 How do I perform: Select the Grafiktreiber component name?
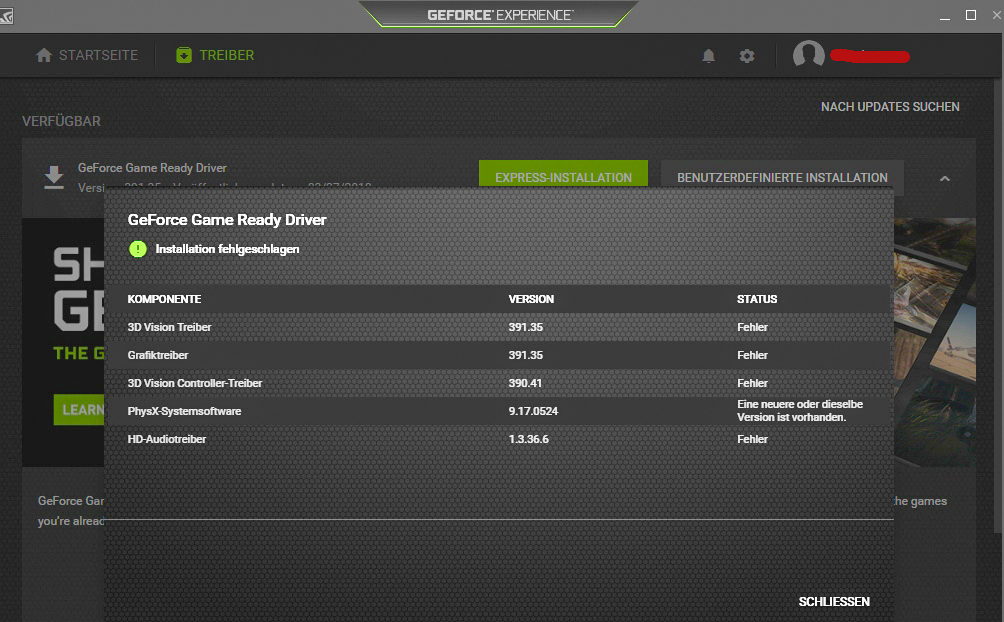(x=158, y=355)
